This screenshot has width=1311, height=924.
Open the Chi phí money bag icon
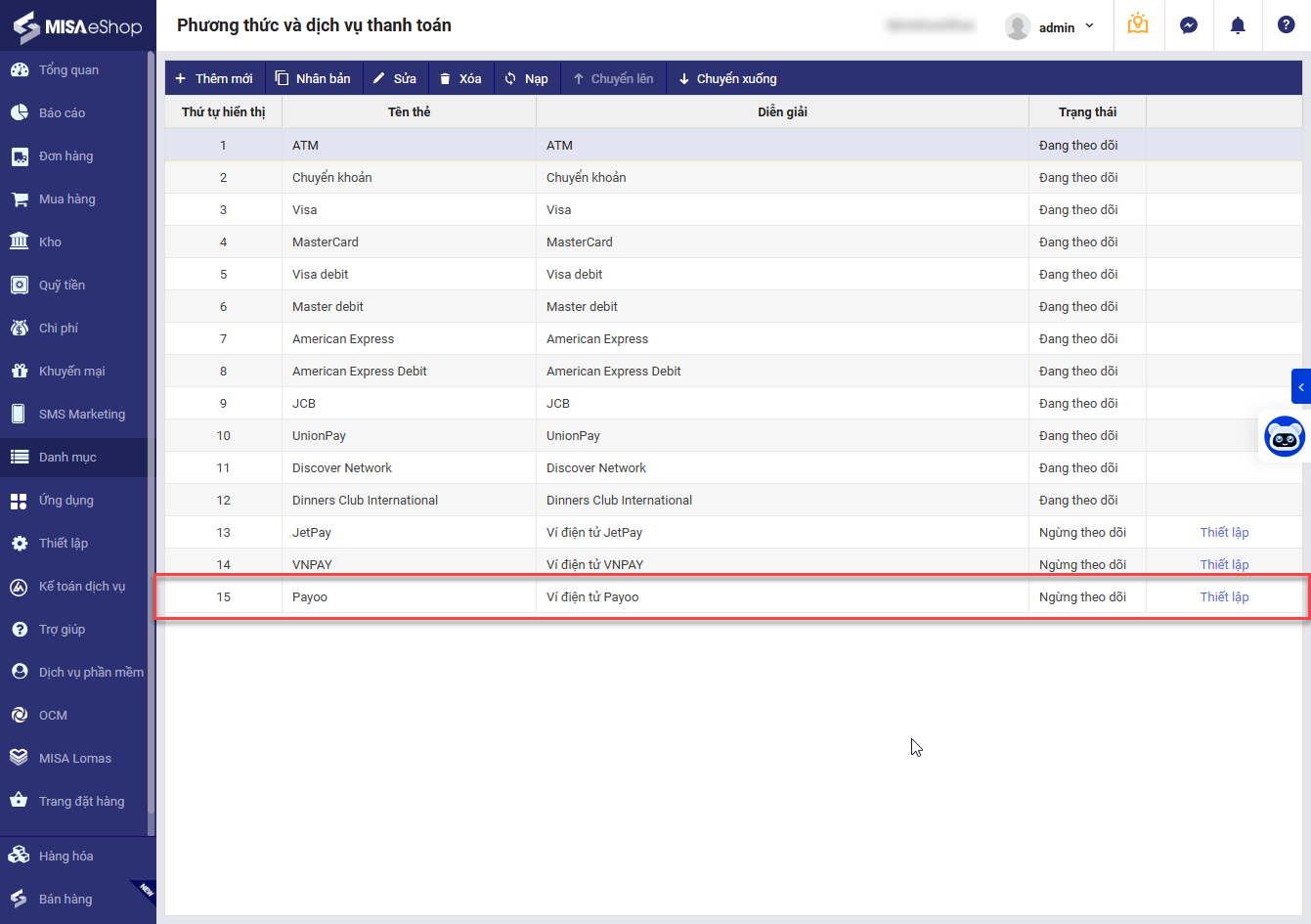[20, 329]
